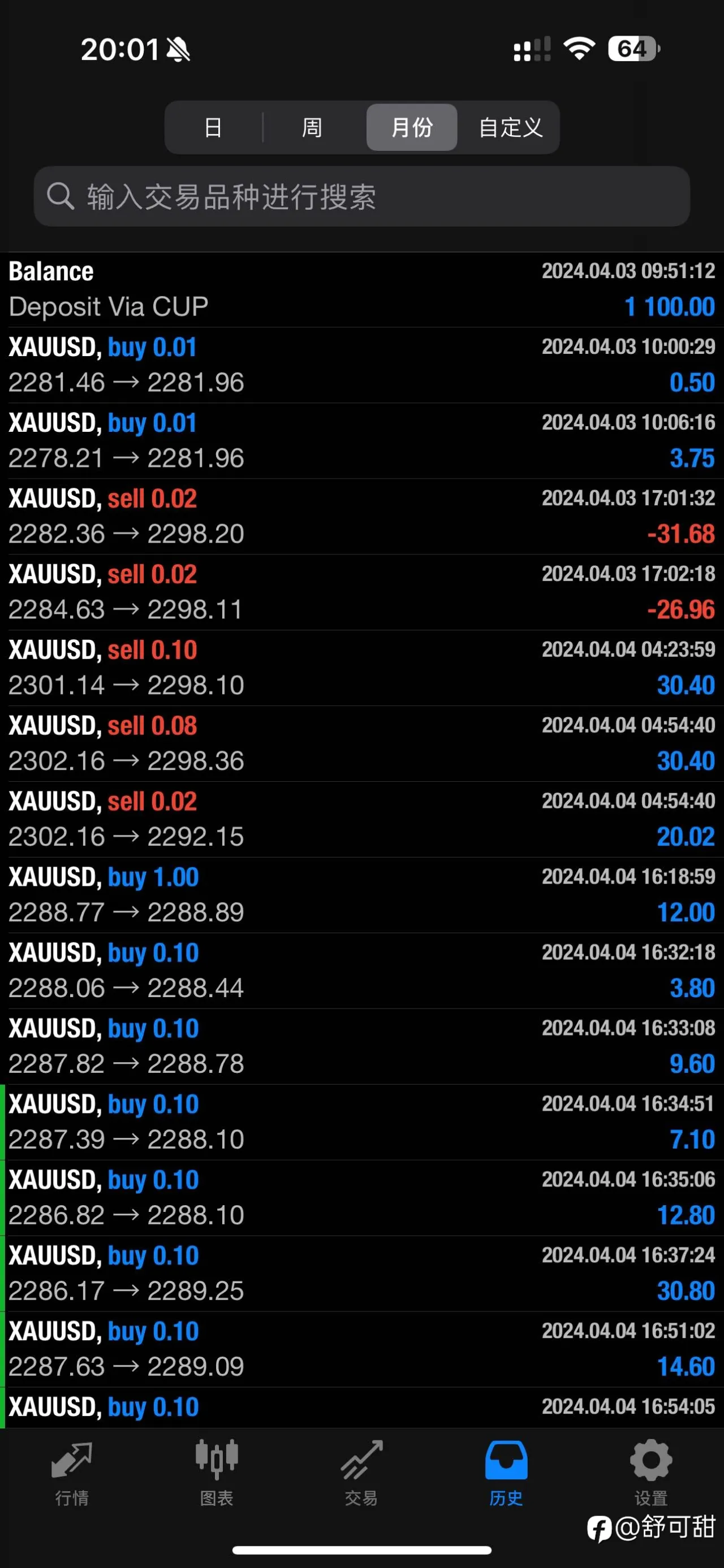Open the trade 2301.14 → 2298.10
724x1568 pixels.
click(x=361, y=668)
